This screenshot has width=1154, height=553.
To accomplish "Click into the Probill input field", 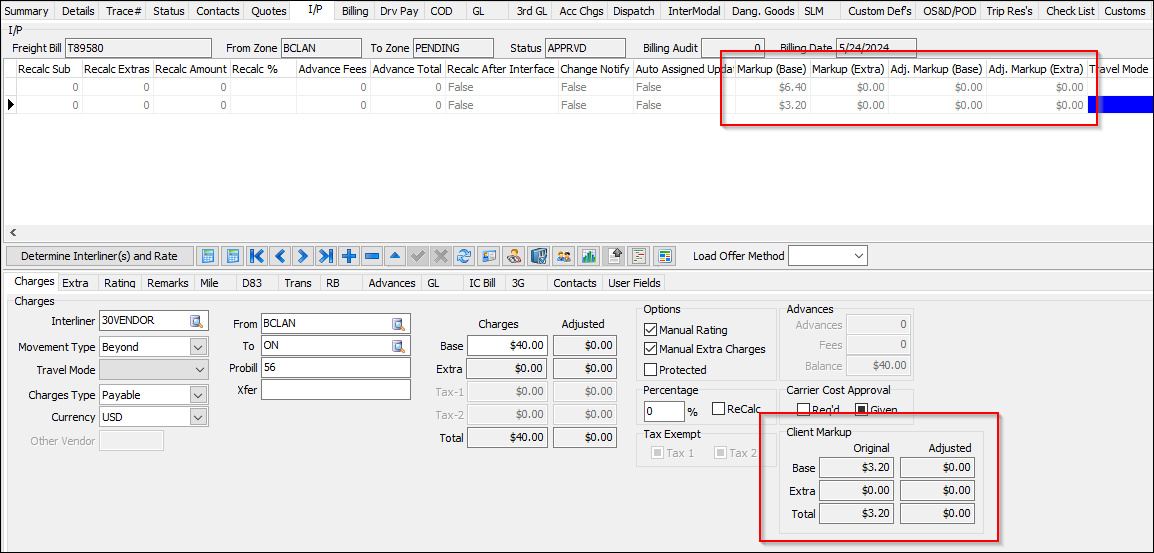I will tap(335, 367).
